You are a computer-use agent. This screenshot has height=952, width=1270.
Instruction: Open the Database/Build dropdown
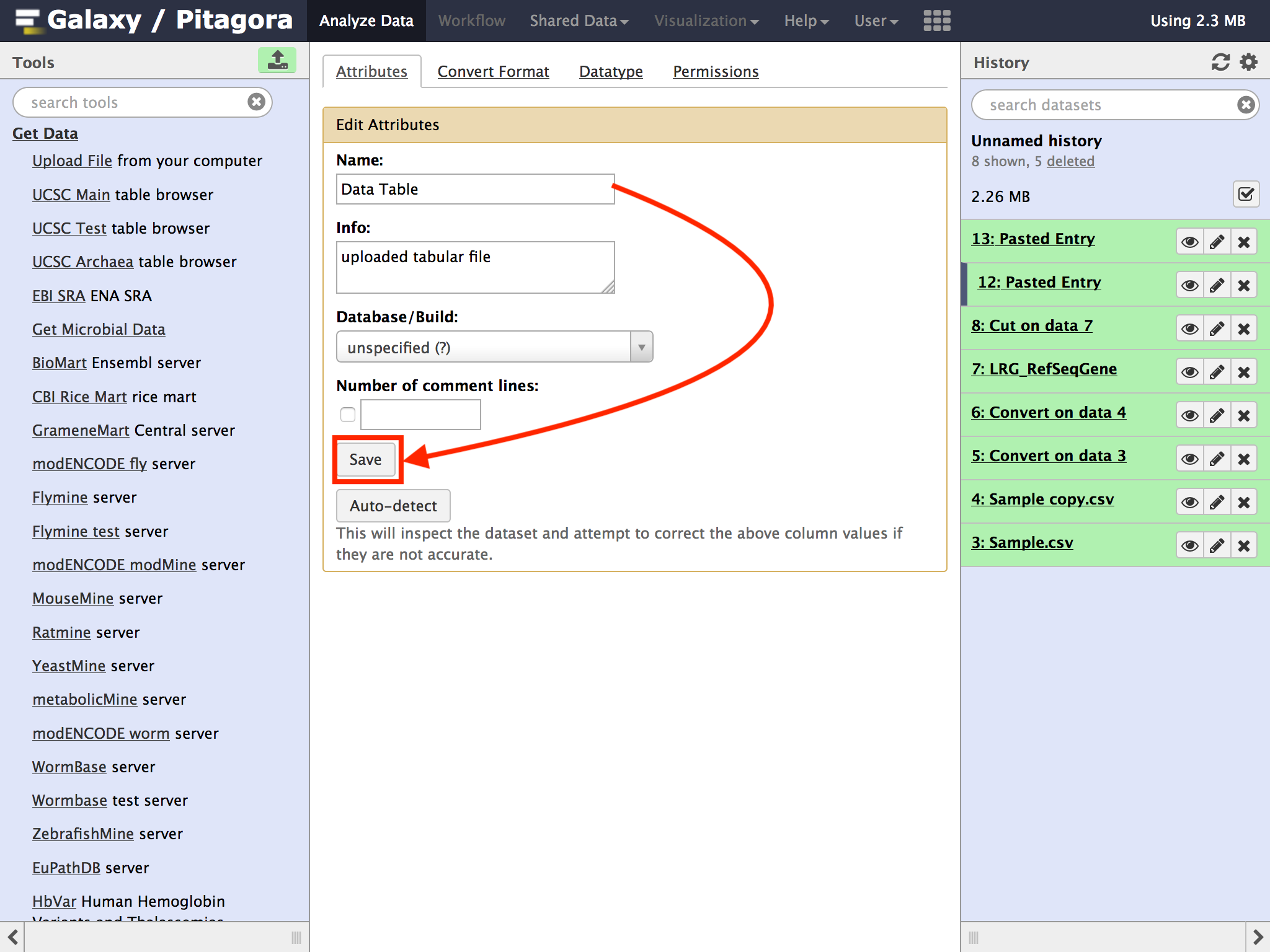(x=494, y=347)
